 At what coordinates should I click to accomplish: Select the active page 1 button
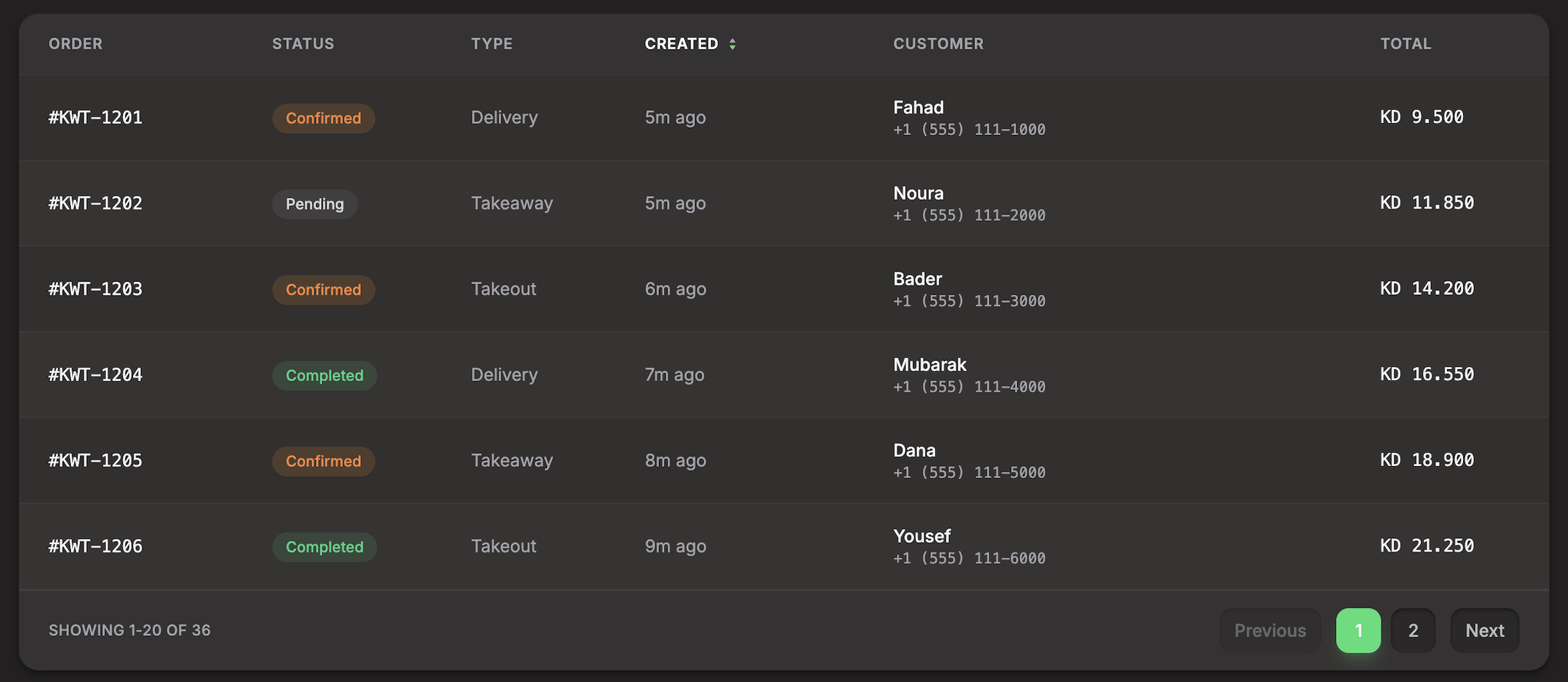1358,631
